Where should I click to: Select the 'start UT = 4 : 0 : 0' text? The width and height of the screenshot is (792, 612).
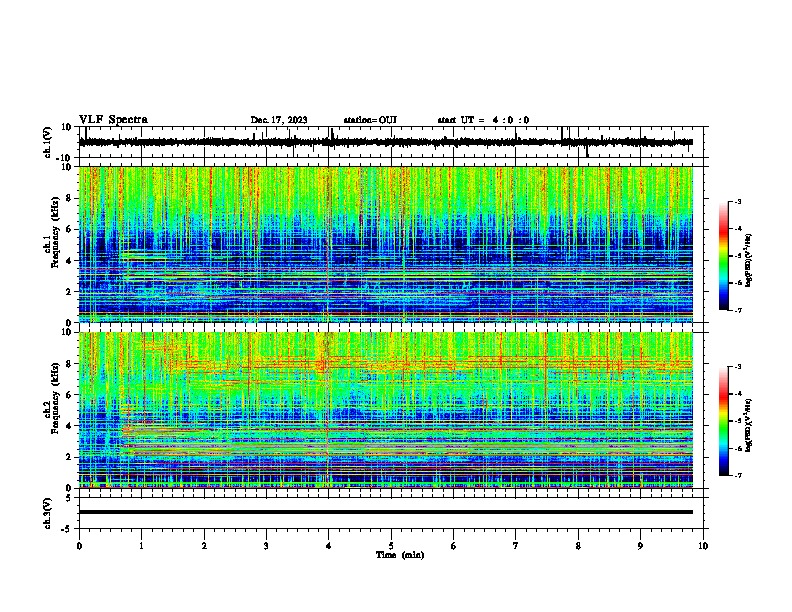pos(483,120)
